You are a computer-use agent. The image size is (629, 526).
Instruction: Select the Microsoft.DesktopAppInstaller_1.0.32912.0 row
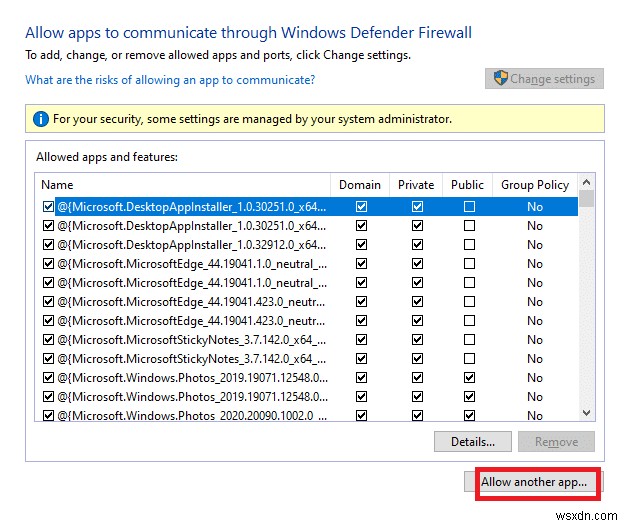click(306, 245)
